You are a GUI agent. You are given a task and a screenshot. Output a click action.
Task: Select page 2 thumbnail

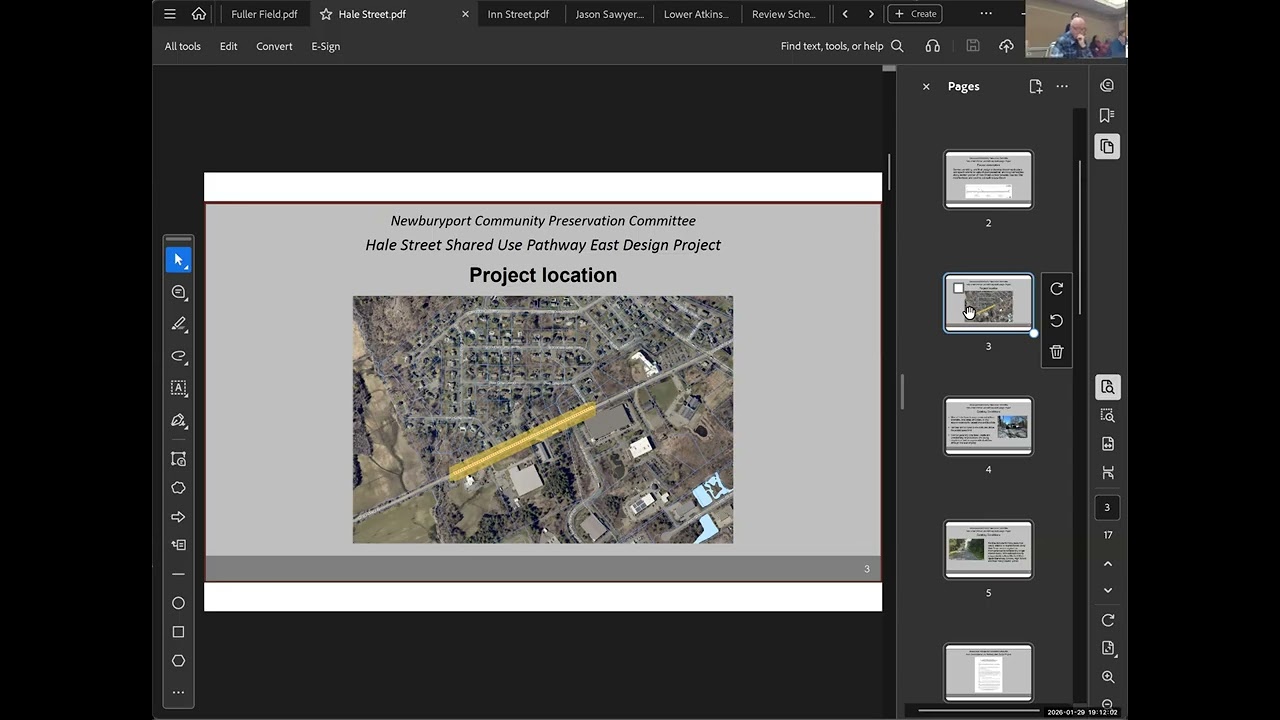coord(988,180)
